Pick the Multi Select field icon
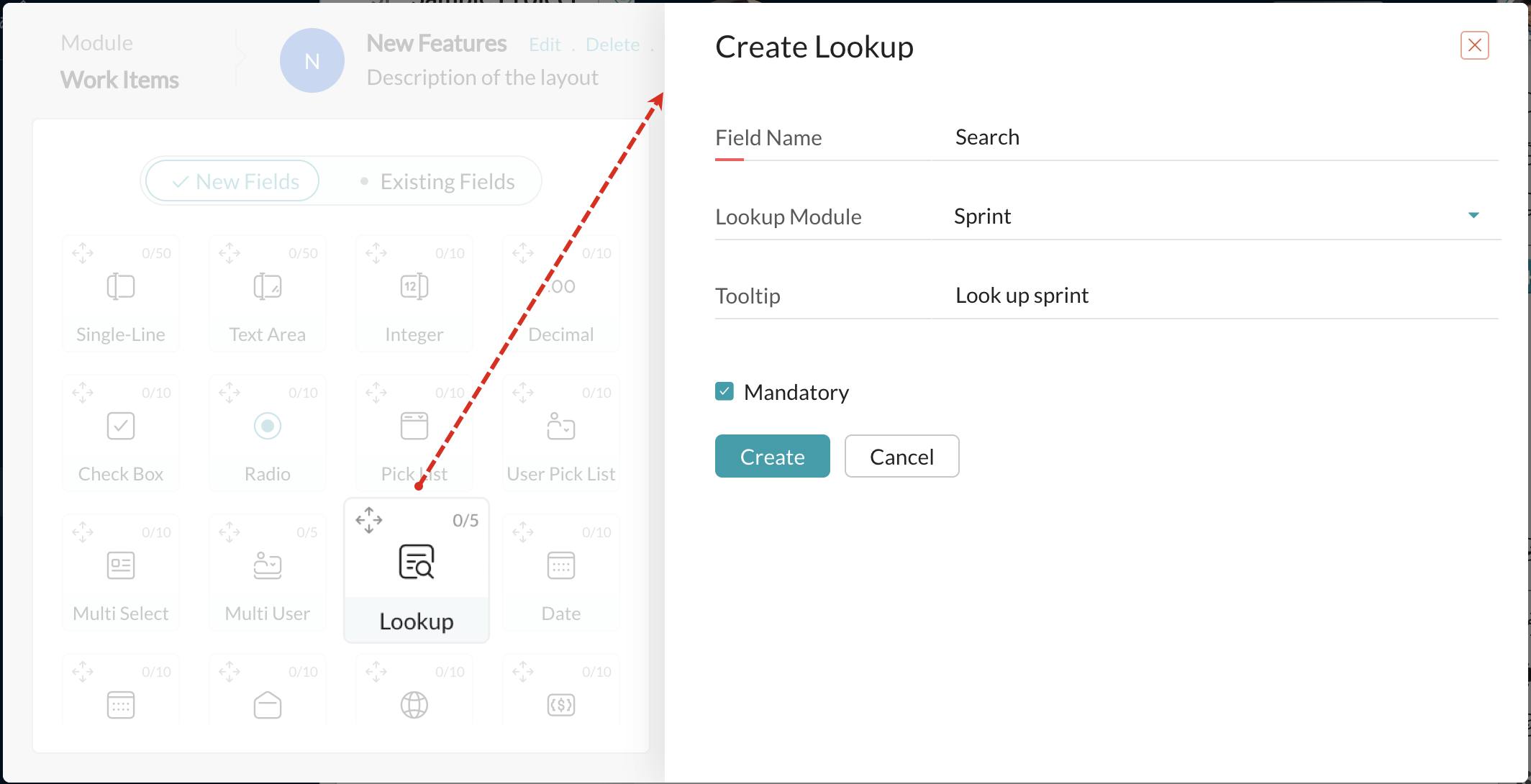This screenshot has width=1531, height=784. pos(121,565)
